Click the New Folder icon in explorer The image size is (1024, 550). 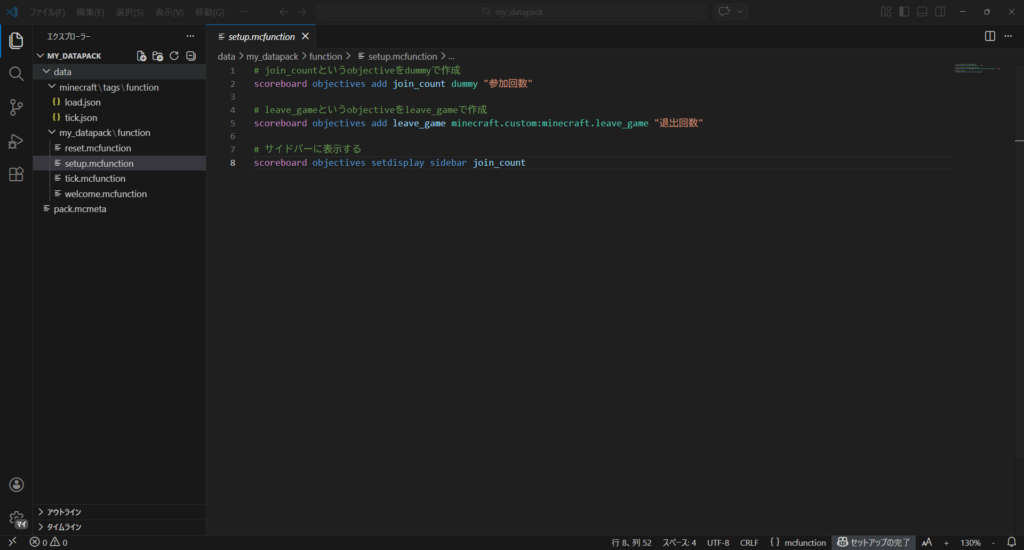[157, 56]
